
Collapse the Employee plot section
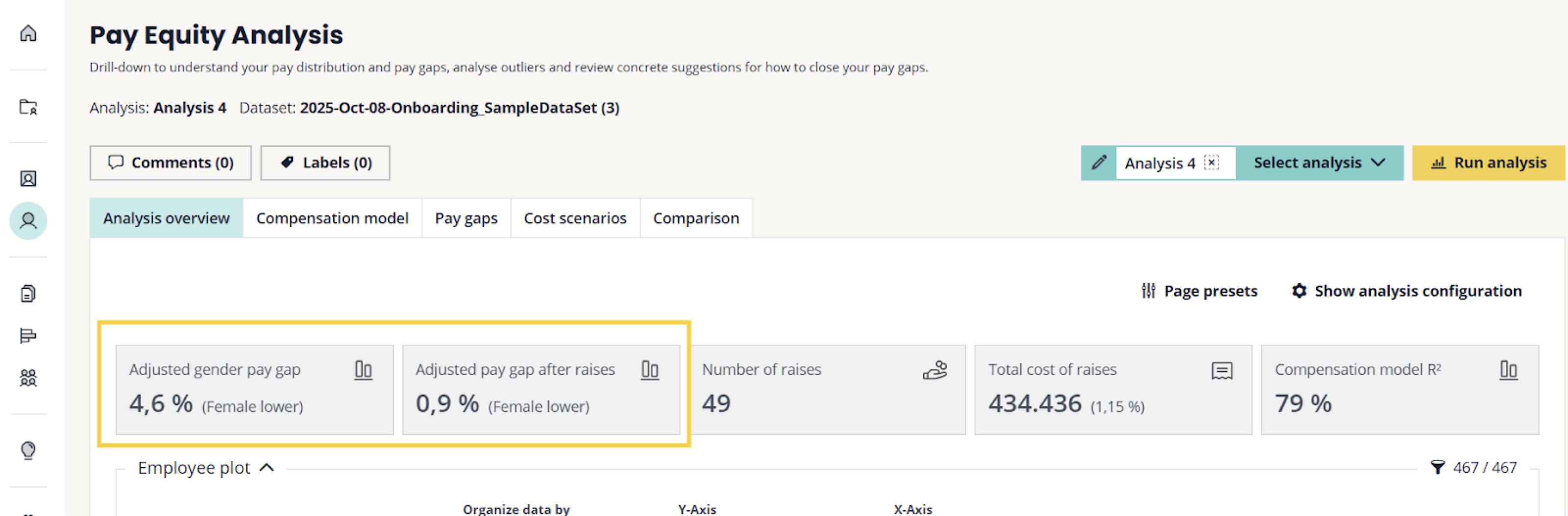point(267,468)
